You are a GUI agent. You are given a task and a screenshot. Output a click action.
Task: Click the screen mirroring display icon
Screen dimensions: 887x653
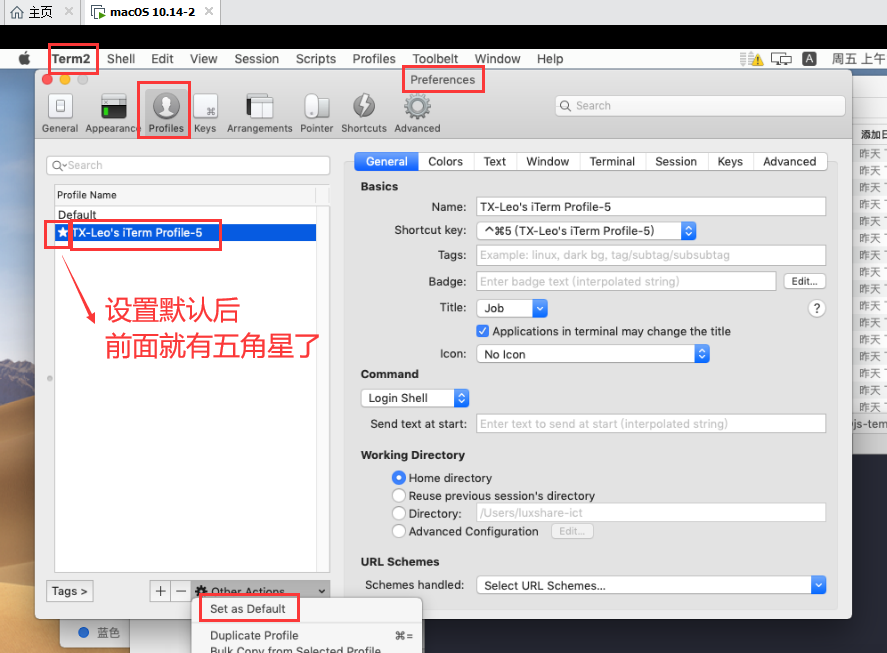tap(781, 59)
